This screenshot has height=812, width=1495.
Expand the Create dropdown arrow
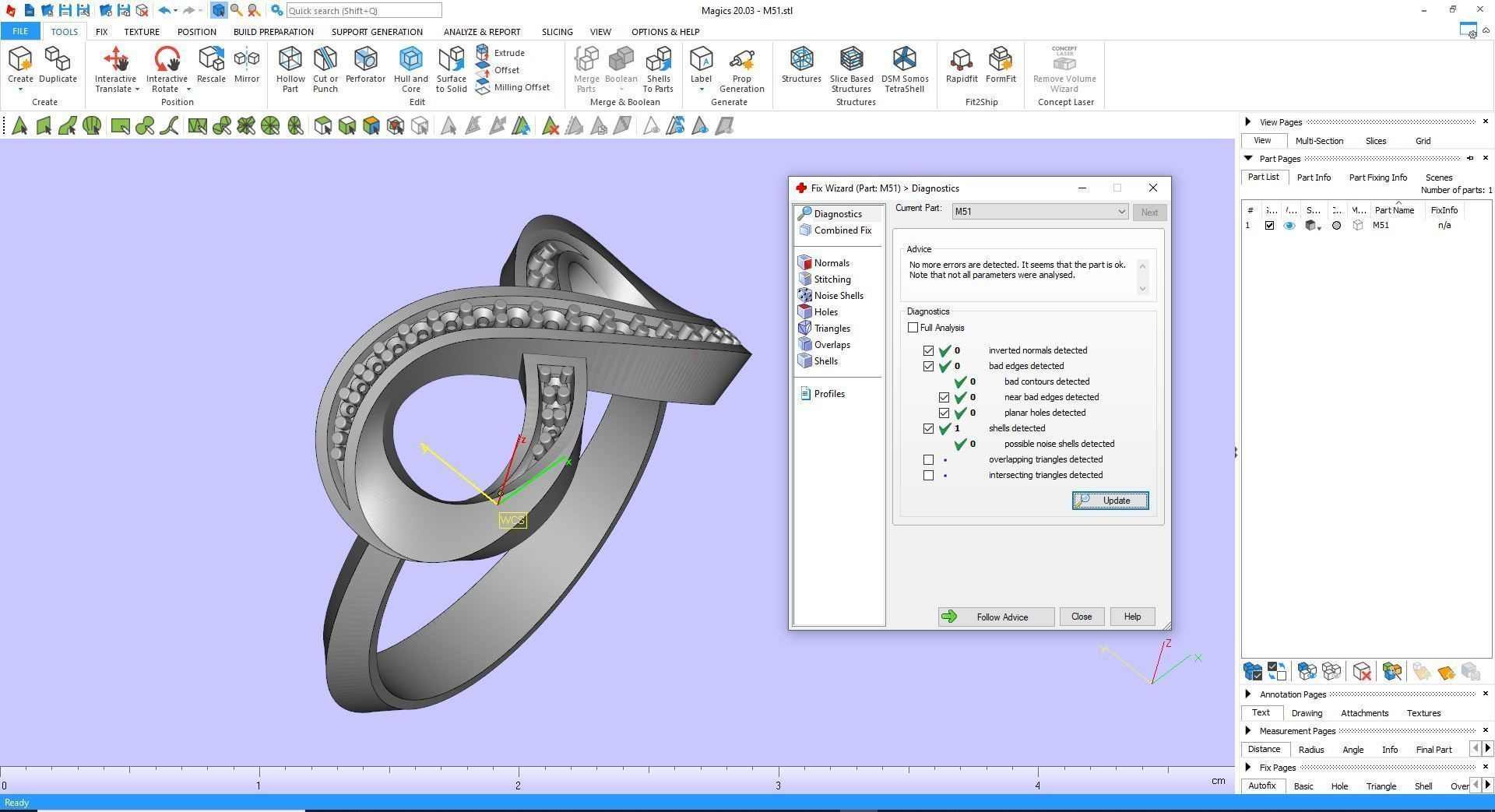pyautogui.click(x=20, y=90)
